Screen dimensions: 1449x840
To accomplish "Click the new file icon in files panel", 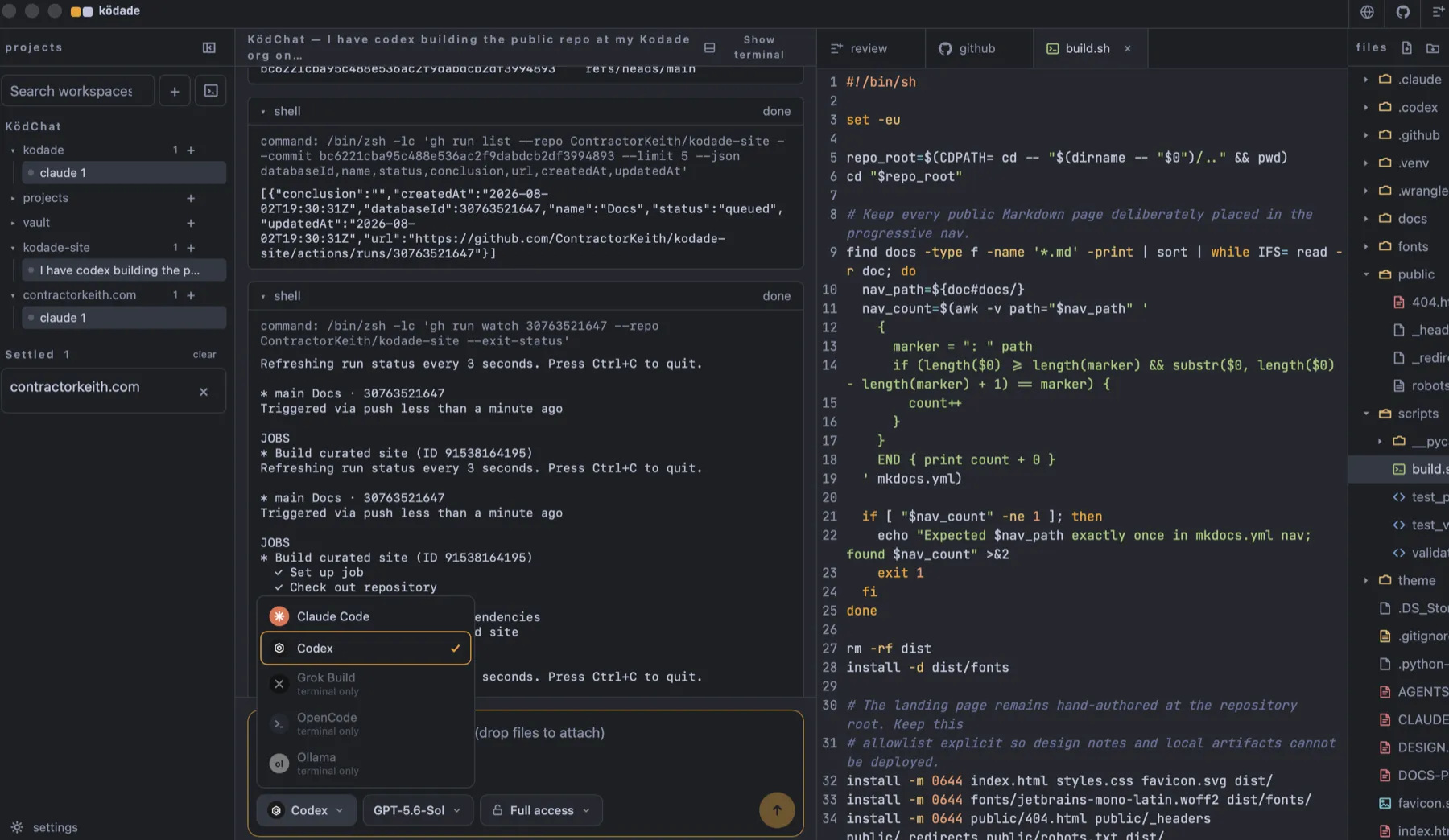I will 1406,48.
